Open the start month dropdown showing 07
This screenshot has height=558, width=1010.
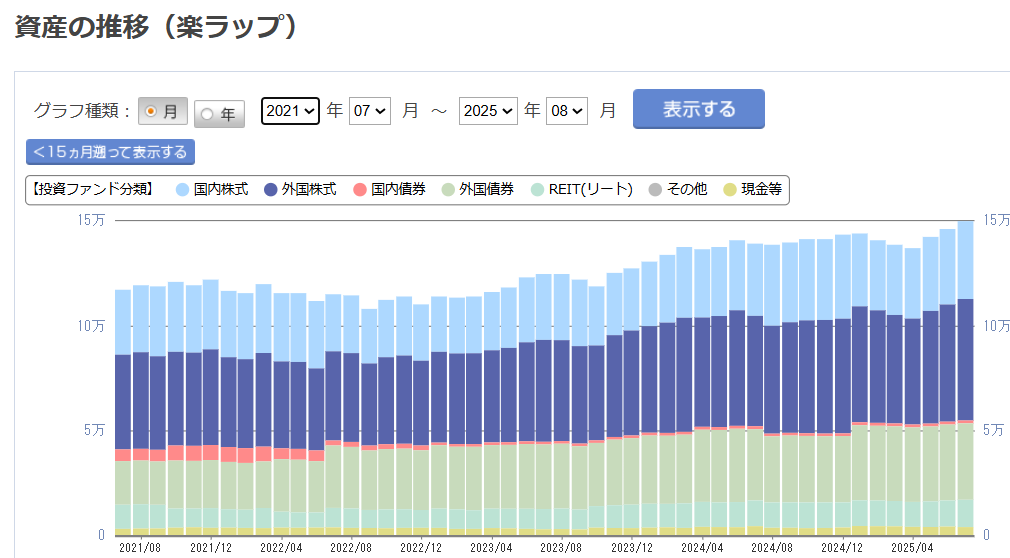click(370, 111)
